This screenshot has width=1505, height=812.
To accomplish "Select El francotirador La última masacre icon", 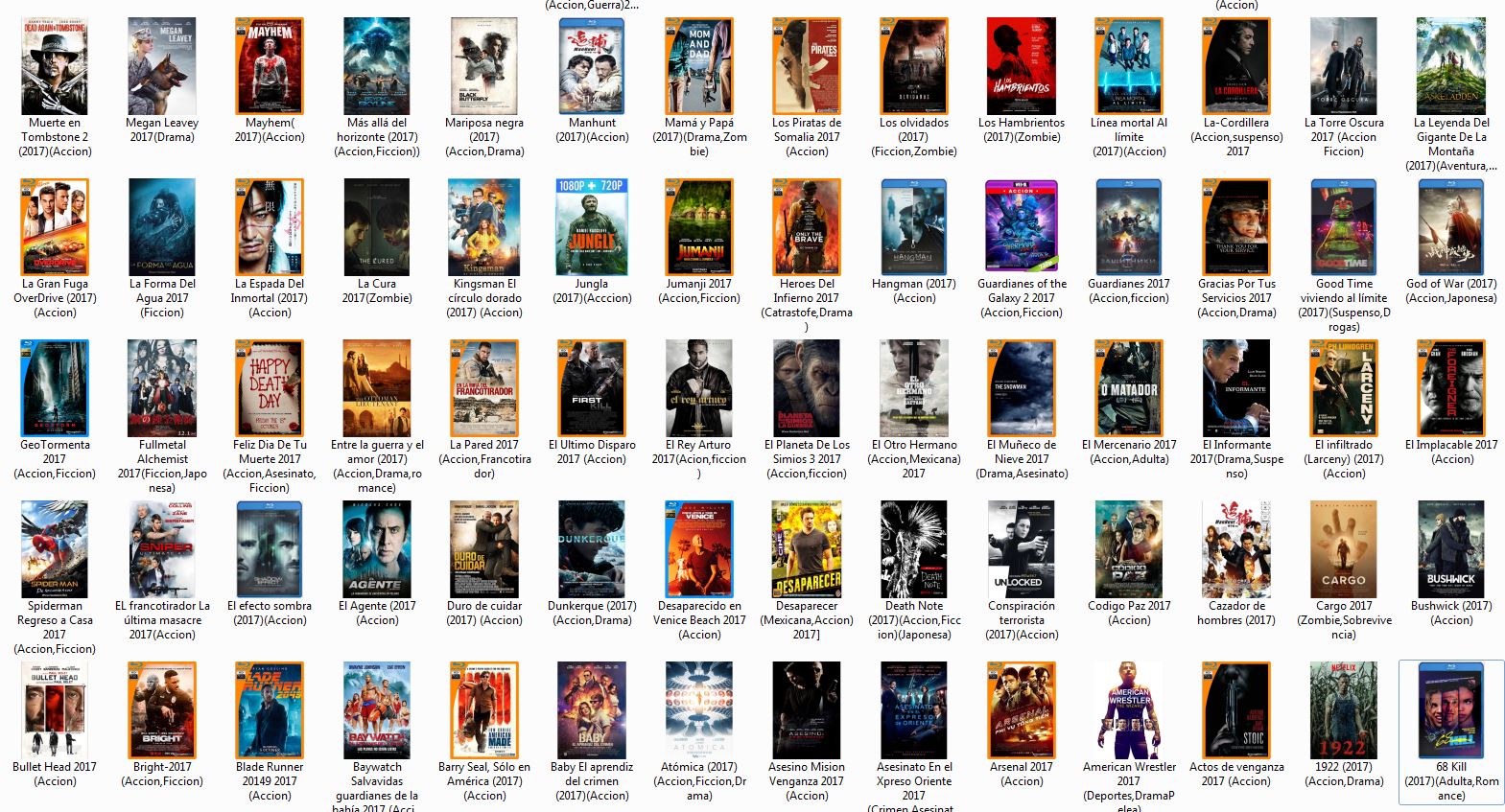I will coord(162,549).
